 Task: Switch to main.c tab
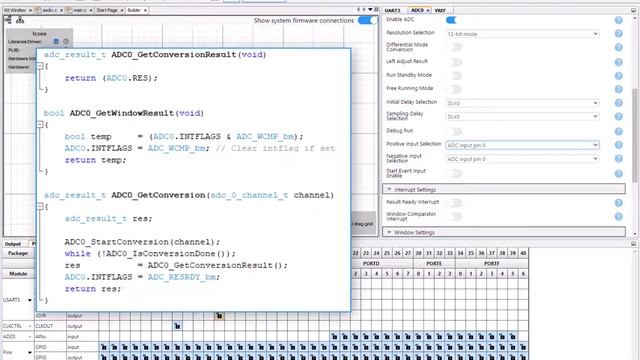coord(80,10)
